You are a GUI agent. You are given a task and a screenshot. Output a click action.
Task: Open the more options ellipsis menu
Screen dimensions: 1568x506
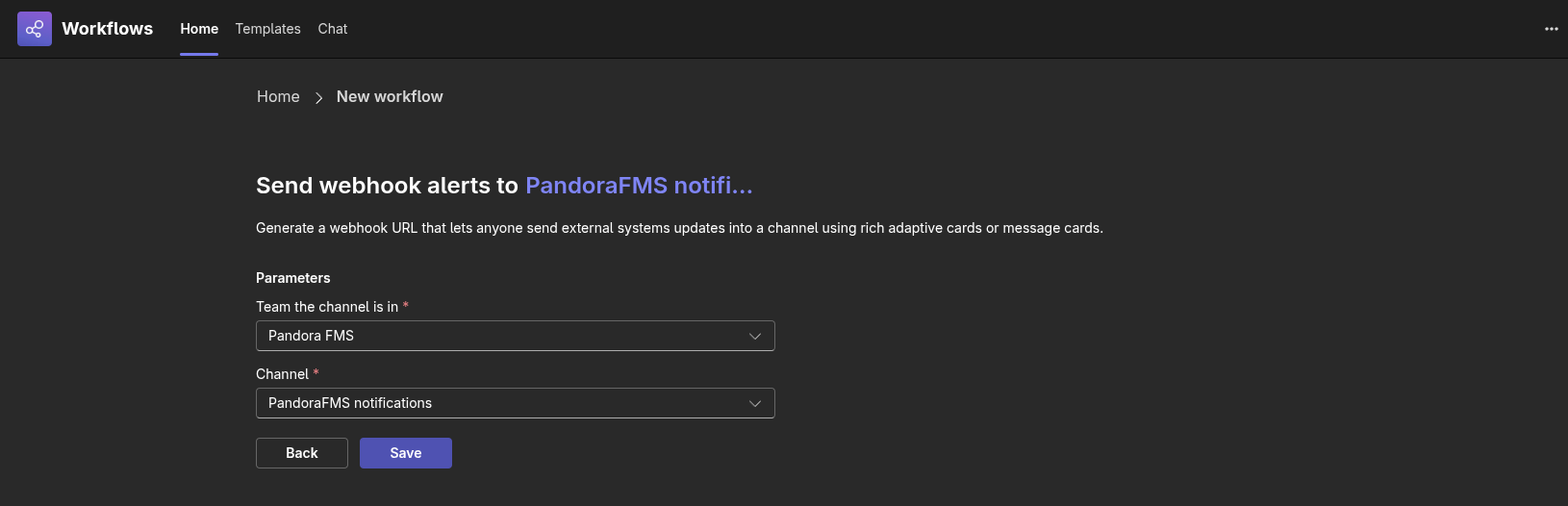pyautogui.click(x=1551, y=29)
